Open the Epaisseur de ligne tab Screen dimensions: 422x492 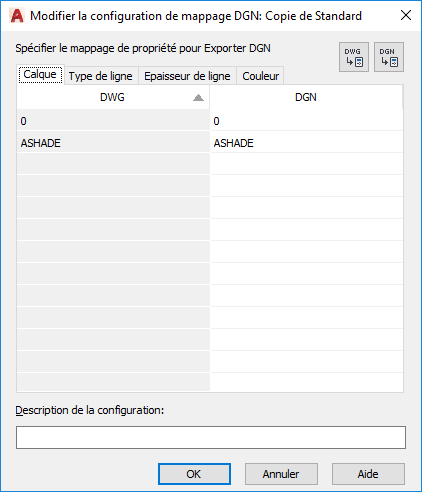[x=187, y=76]
